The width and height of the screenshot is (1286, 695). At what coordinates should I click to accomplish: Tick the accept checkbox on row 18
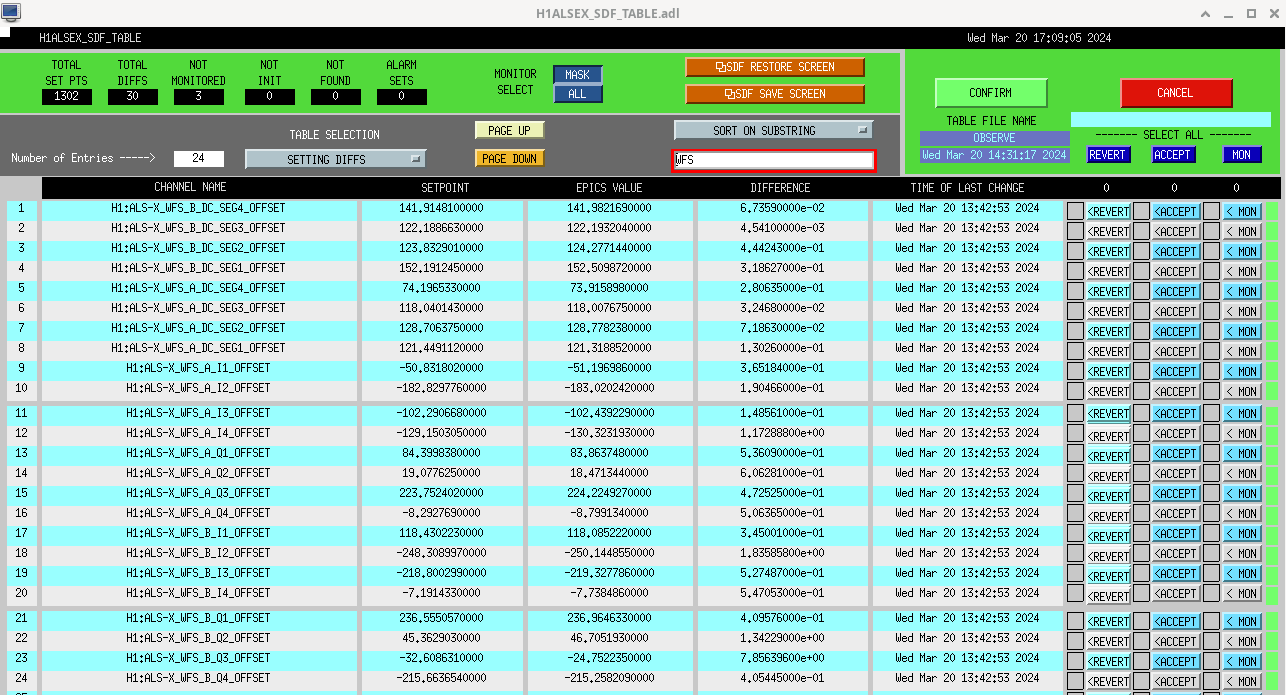(x=1141, y=554)
